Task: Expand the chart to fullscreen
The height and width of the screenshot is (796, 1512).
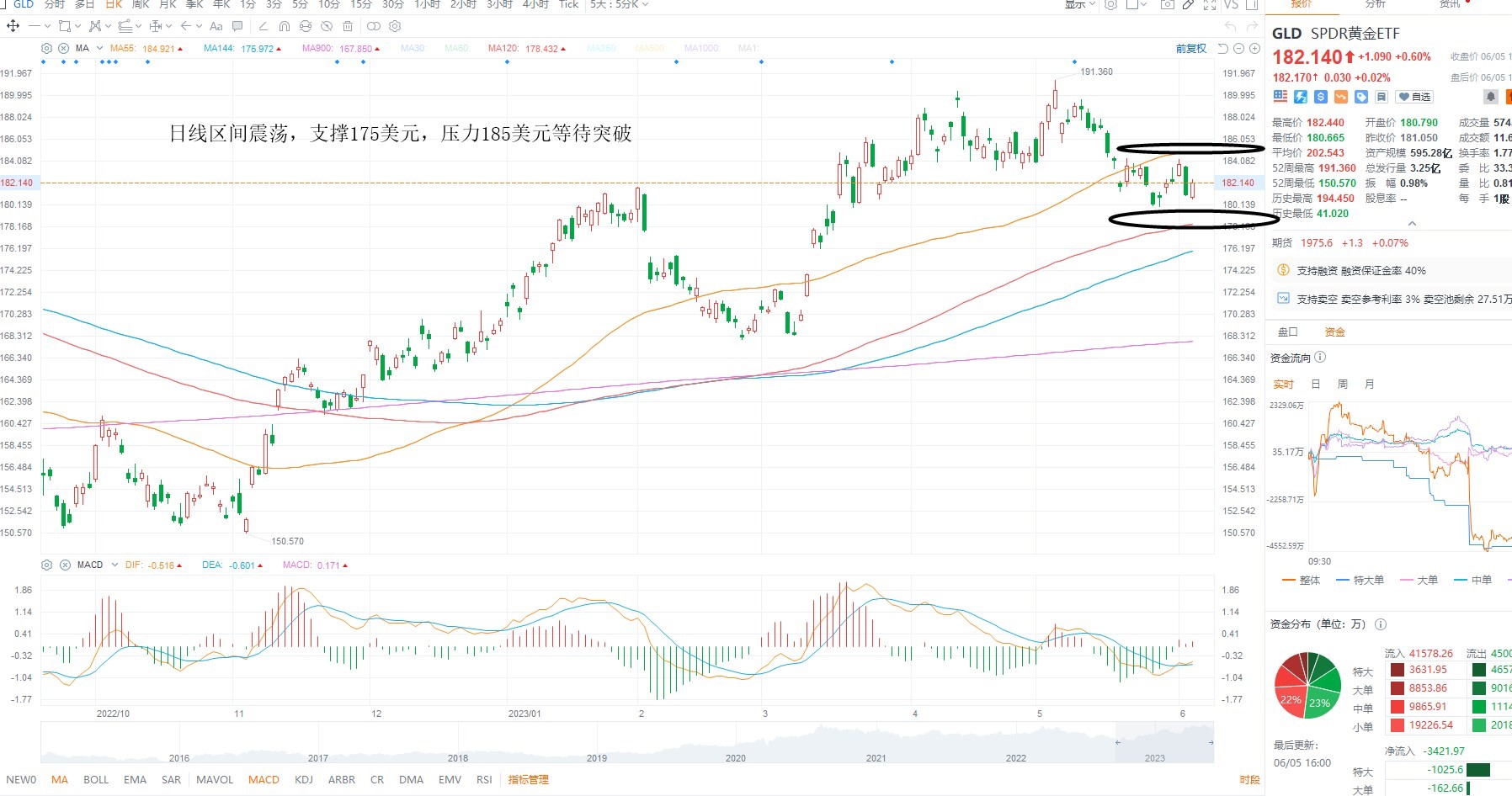Action: click(x=1210, y=4)
